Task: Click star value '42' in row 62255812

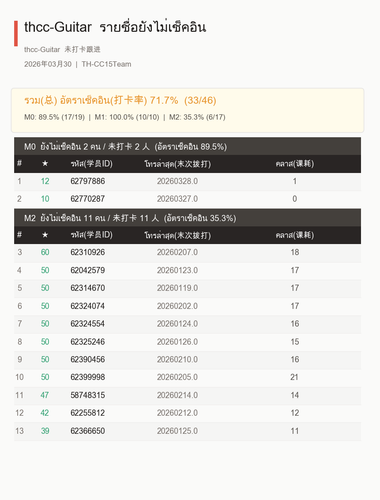Action: tap(45, 413)
